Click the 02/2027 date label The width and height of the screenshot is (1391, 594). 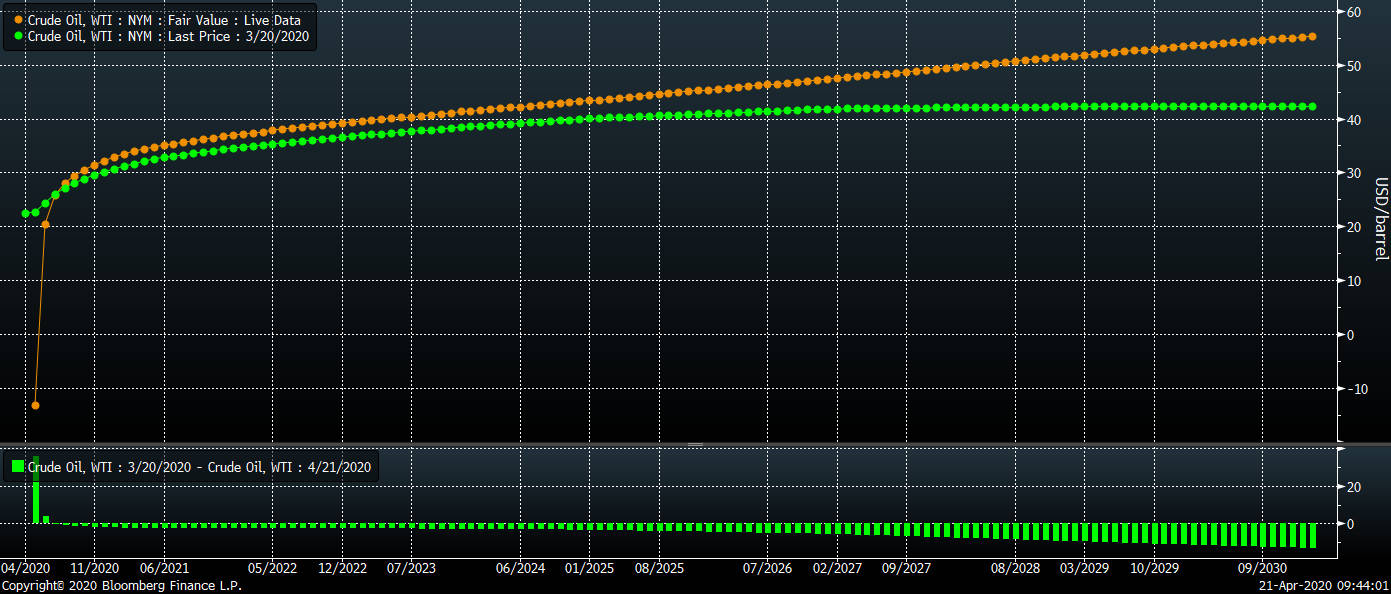click(x=837, y=568)
